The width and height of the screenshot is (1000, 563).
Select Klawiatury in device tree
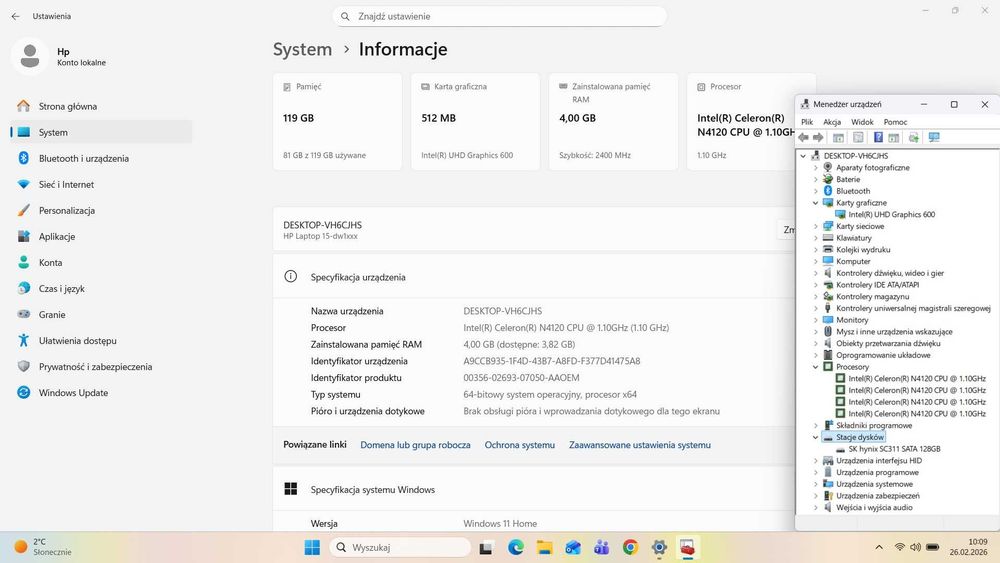pos(853,238)
